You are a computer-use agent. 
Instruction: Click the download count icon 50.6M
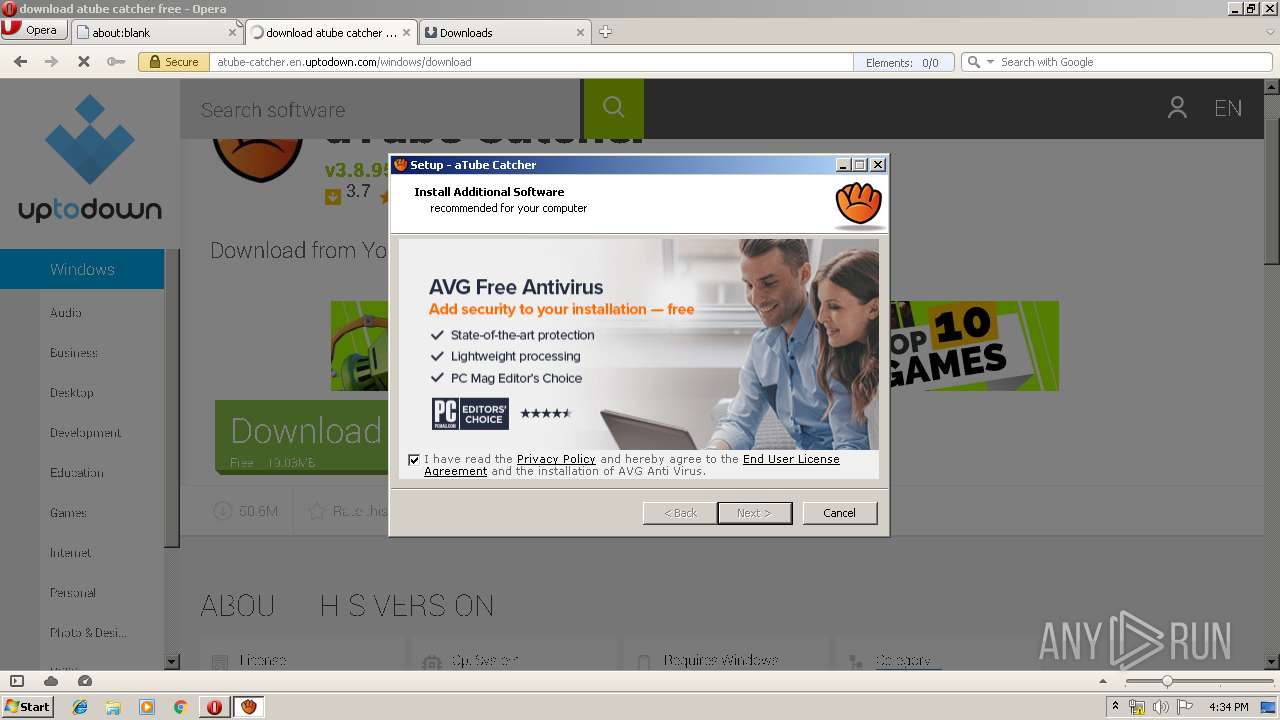(222, 511)
